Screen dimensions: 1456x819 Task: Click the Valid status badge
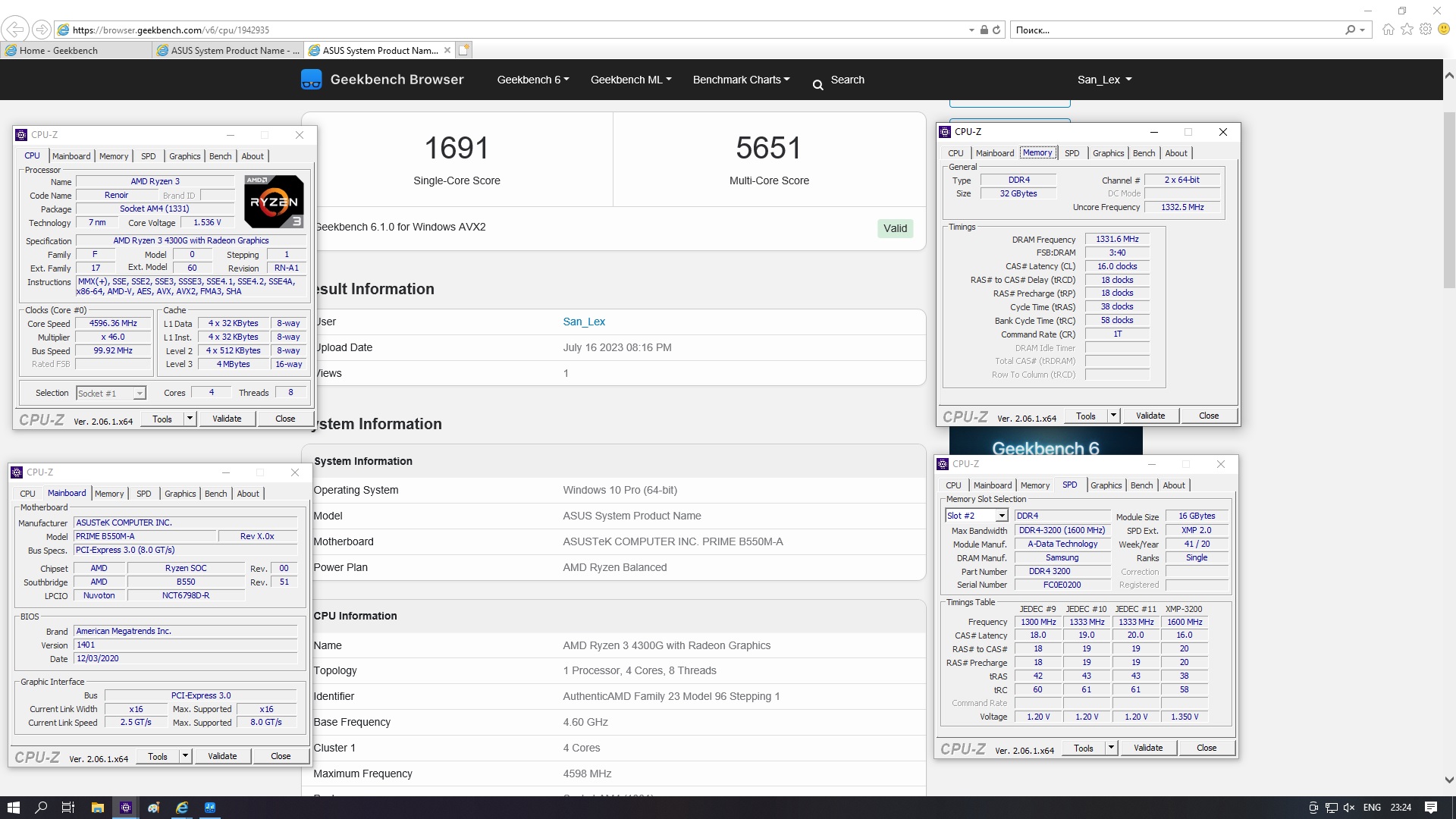(895, 228)
